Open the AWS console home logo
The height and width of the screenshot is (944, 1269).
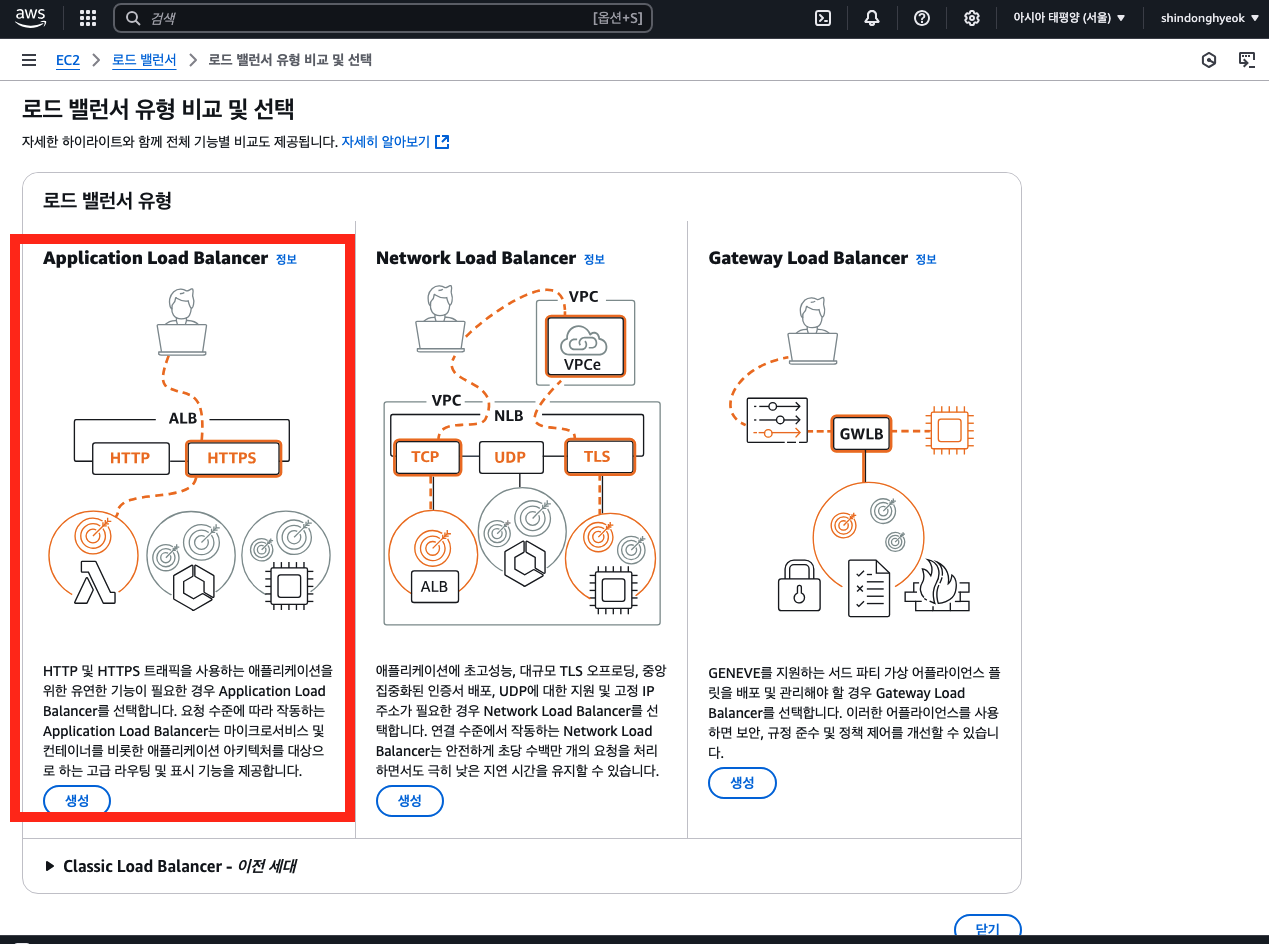pyautogui.click(x=30, y=17)
